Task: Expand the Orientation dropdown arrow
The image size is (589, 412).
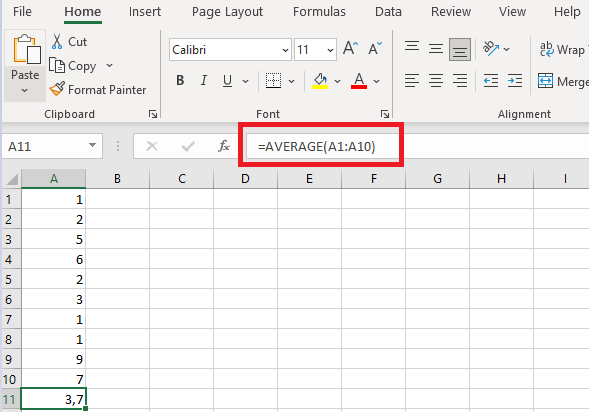Action: click(506, 49)
